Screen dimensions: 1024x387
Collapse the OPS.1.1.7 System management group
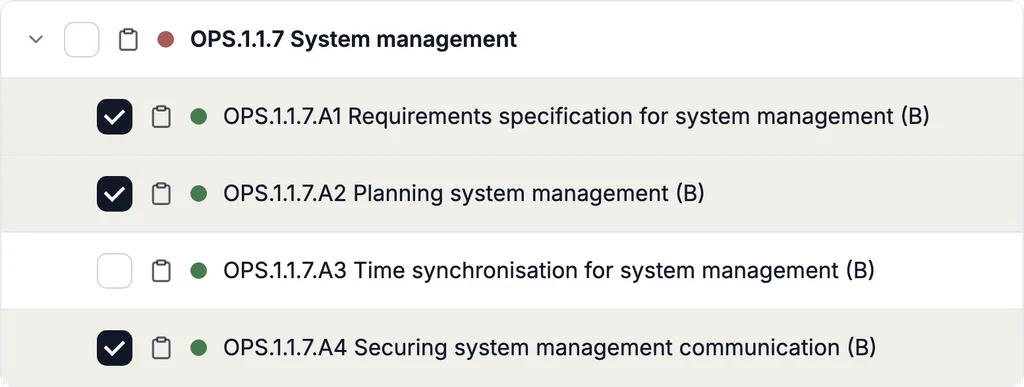tap(36, 40)
